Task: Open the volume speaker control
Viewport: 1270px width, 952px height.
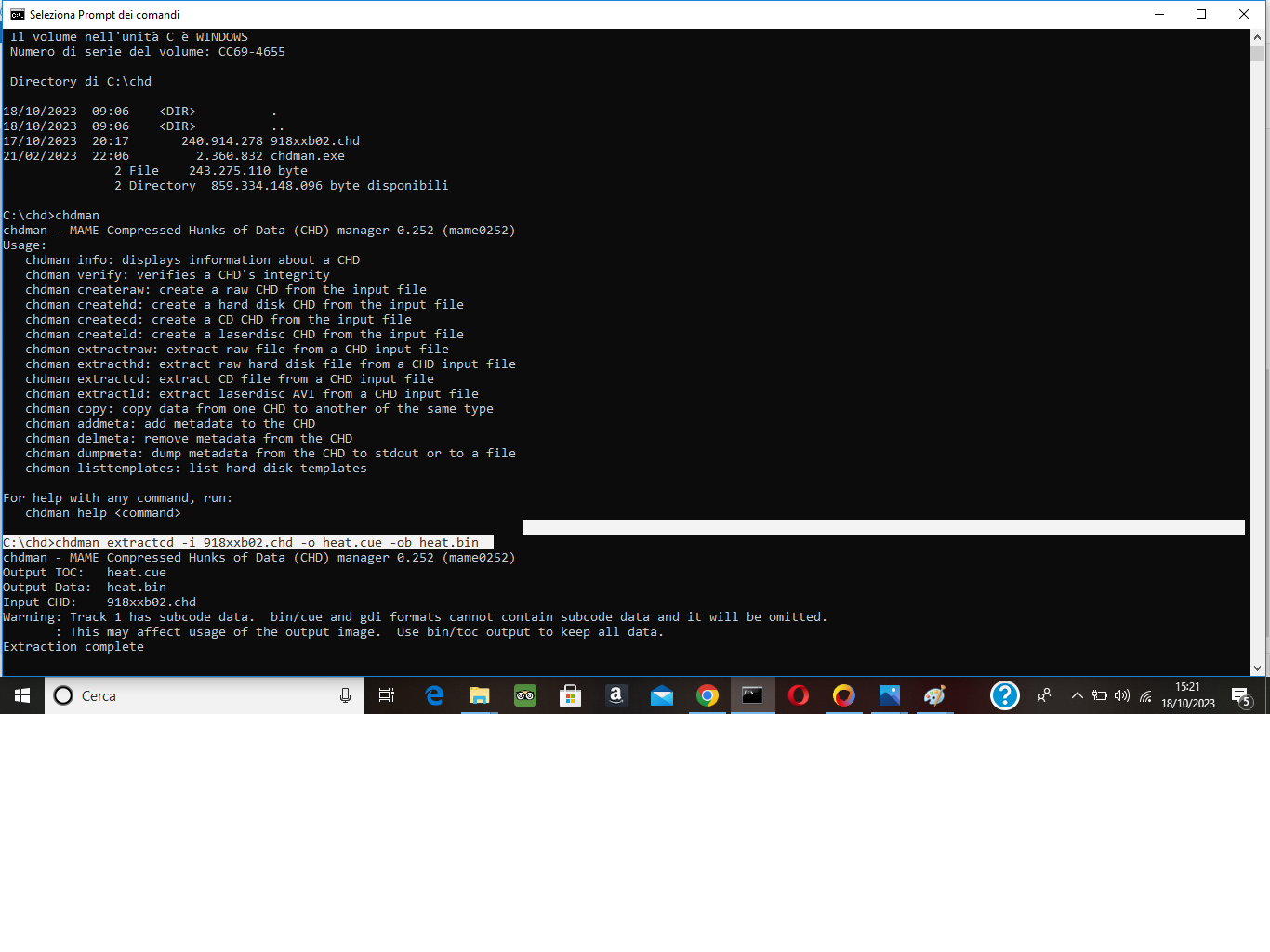Action: 1122,695
